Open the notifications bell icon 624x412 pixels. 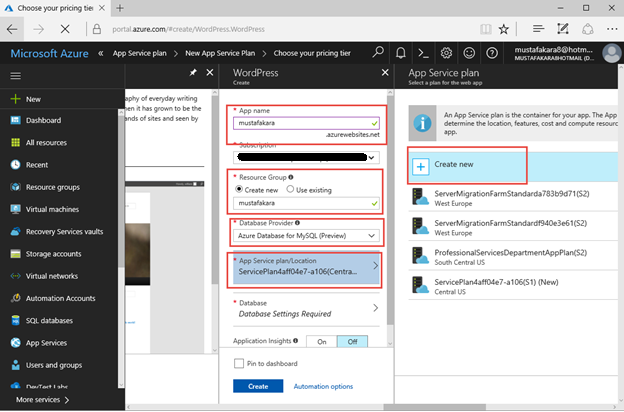(x=401, y=53)
